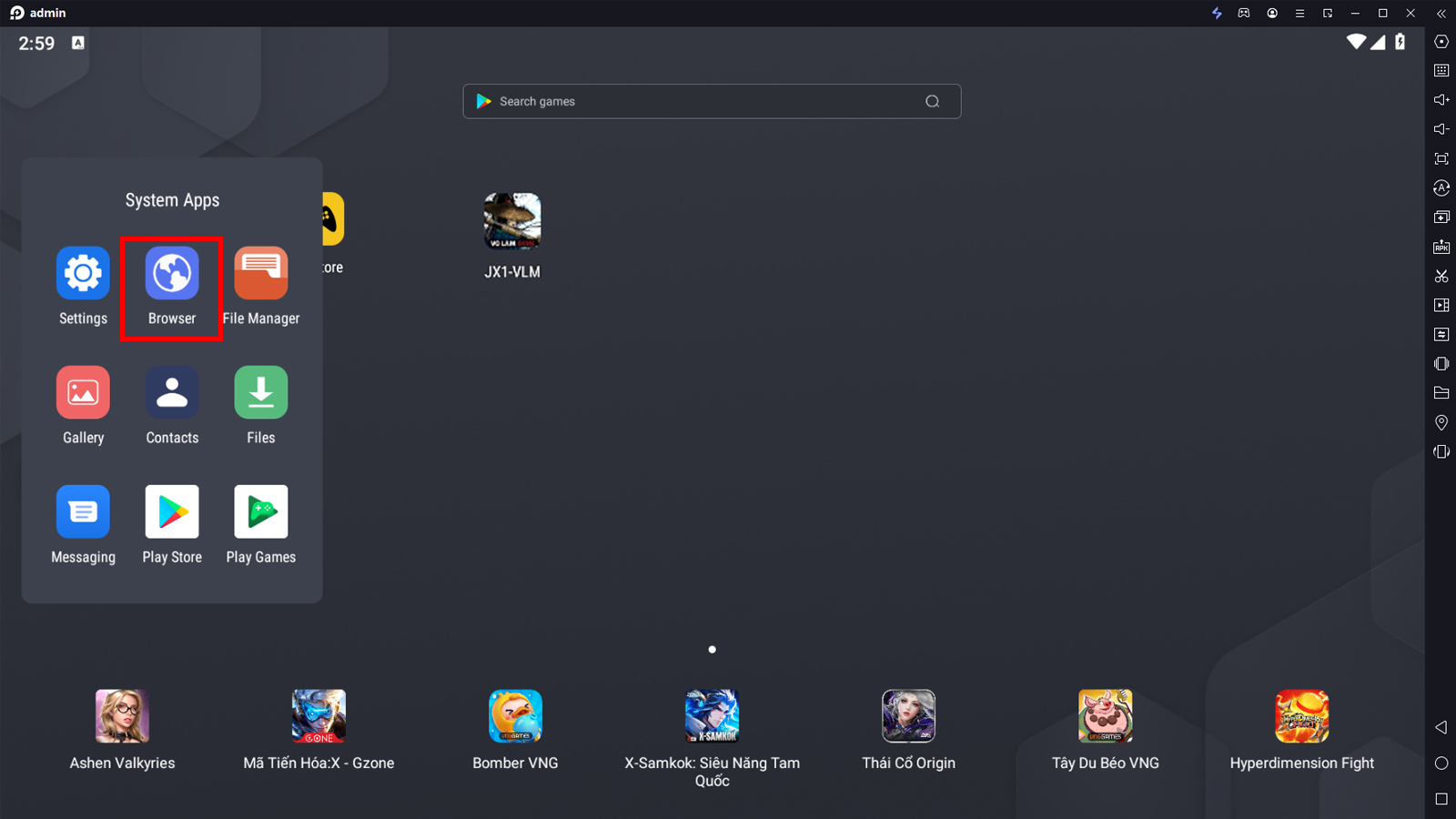Launch the JX1-VLM game
The width and height of the screenshot is (1456, 819).
click(x=512, y=221)
